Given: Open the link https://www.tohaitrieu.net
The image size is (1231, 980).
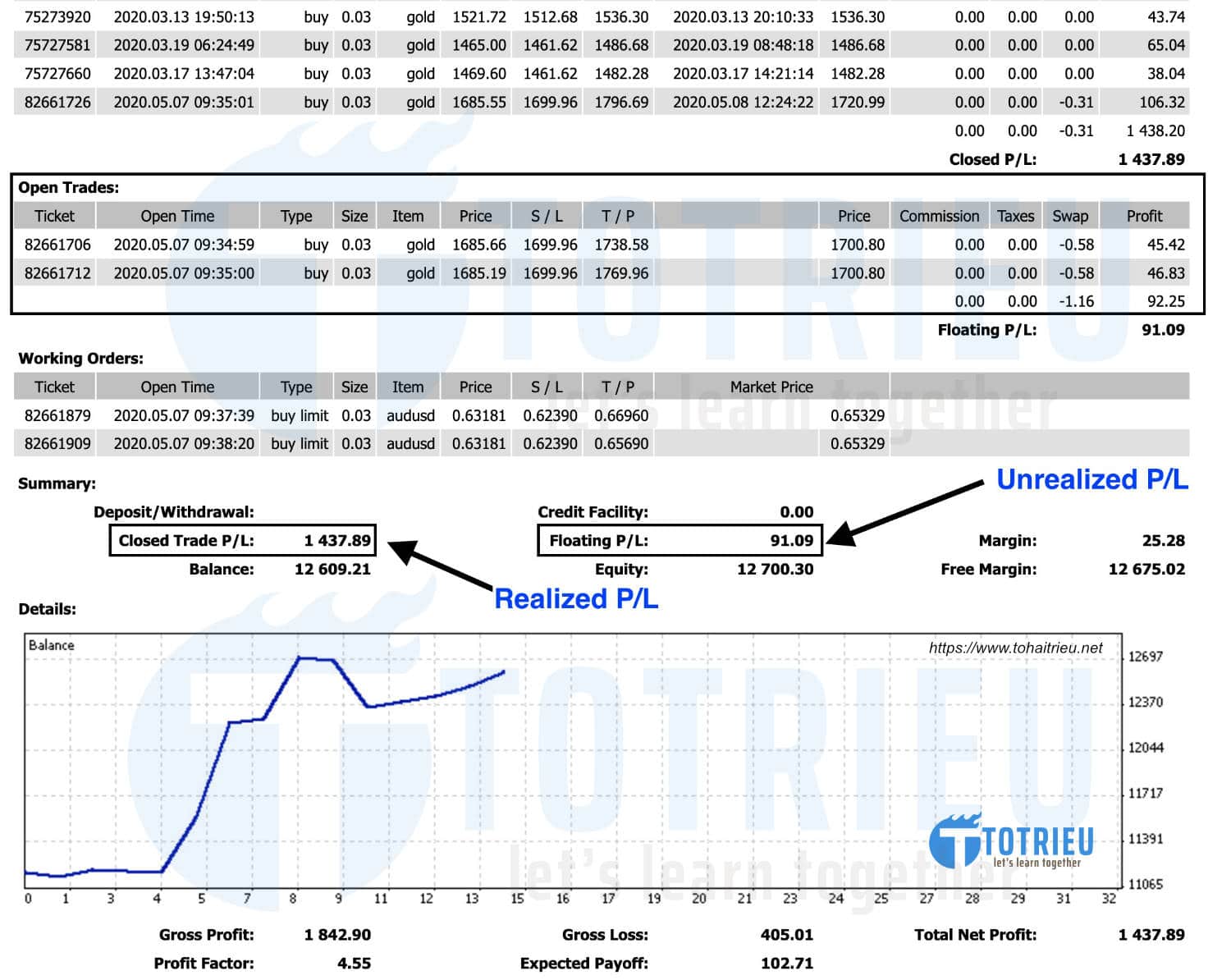Looking at the screenshot, I should [1016, 647].
